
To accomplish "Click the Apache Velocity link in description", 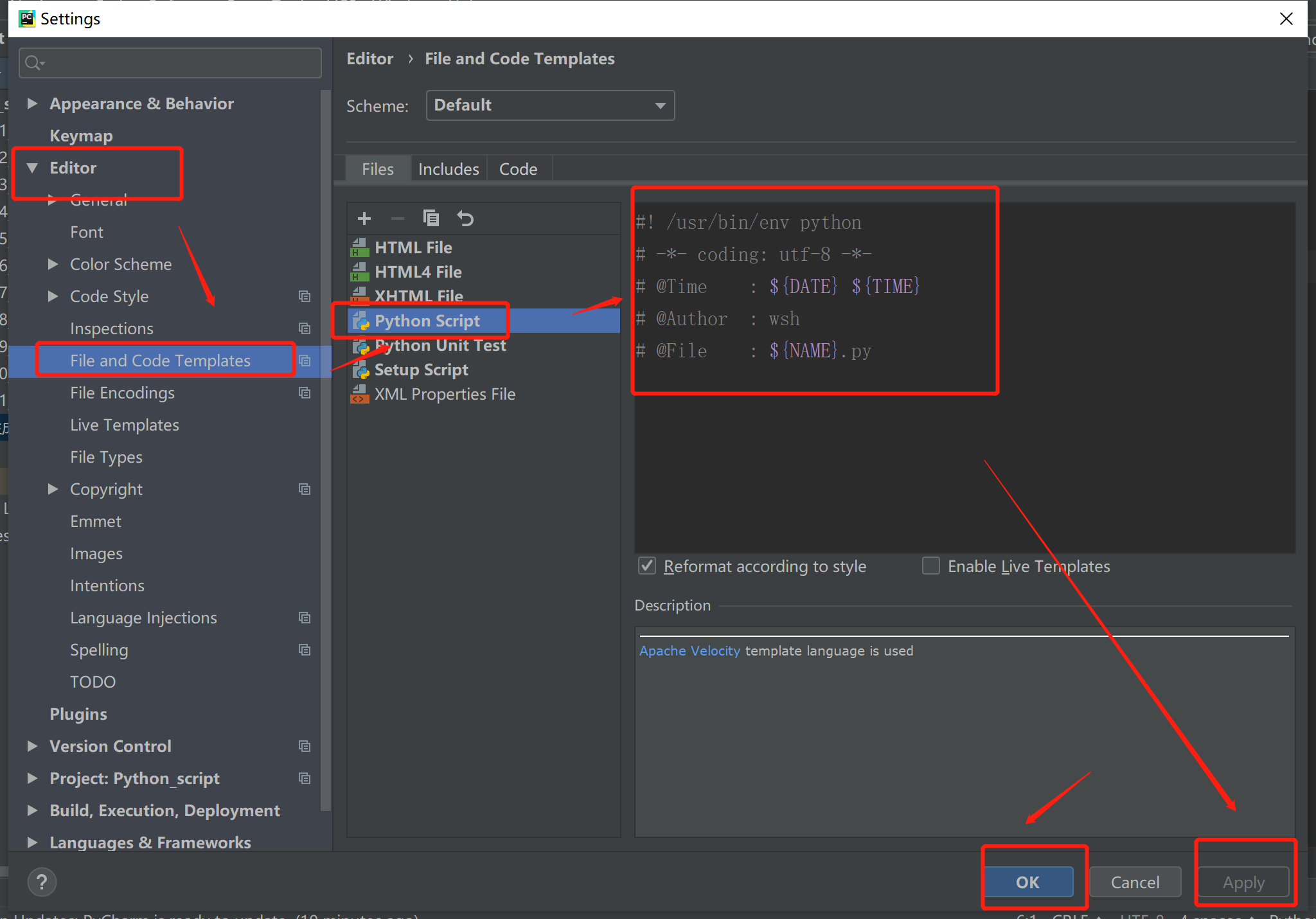I will coord(689,651).
